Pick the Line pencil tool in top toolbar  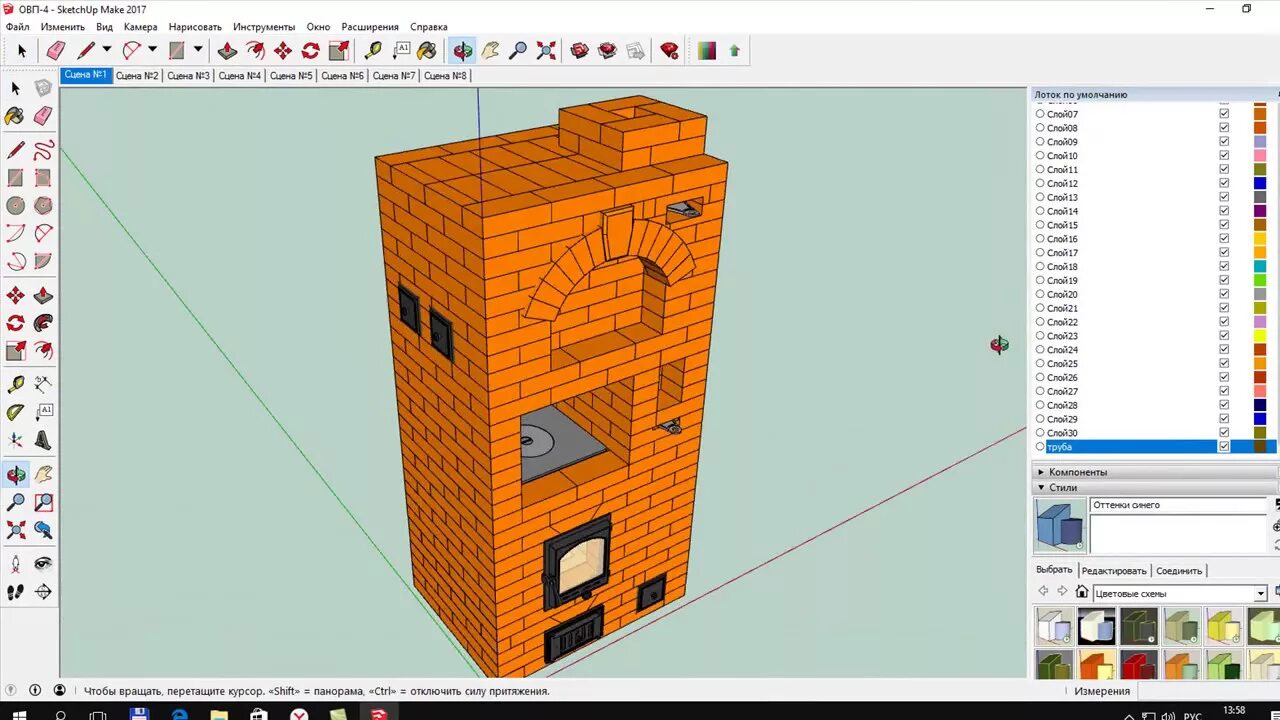tap(87, 50)
